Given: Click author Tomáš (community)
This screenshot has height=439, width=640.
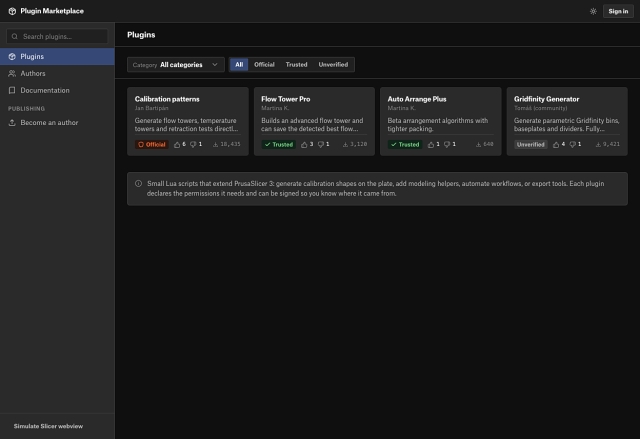Looking at the screenshot, I should [540, 108].
